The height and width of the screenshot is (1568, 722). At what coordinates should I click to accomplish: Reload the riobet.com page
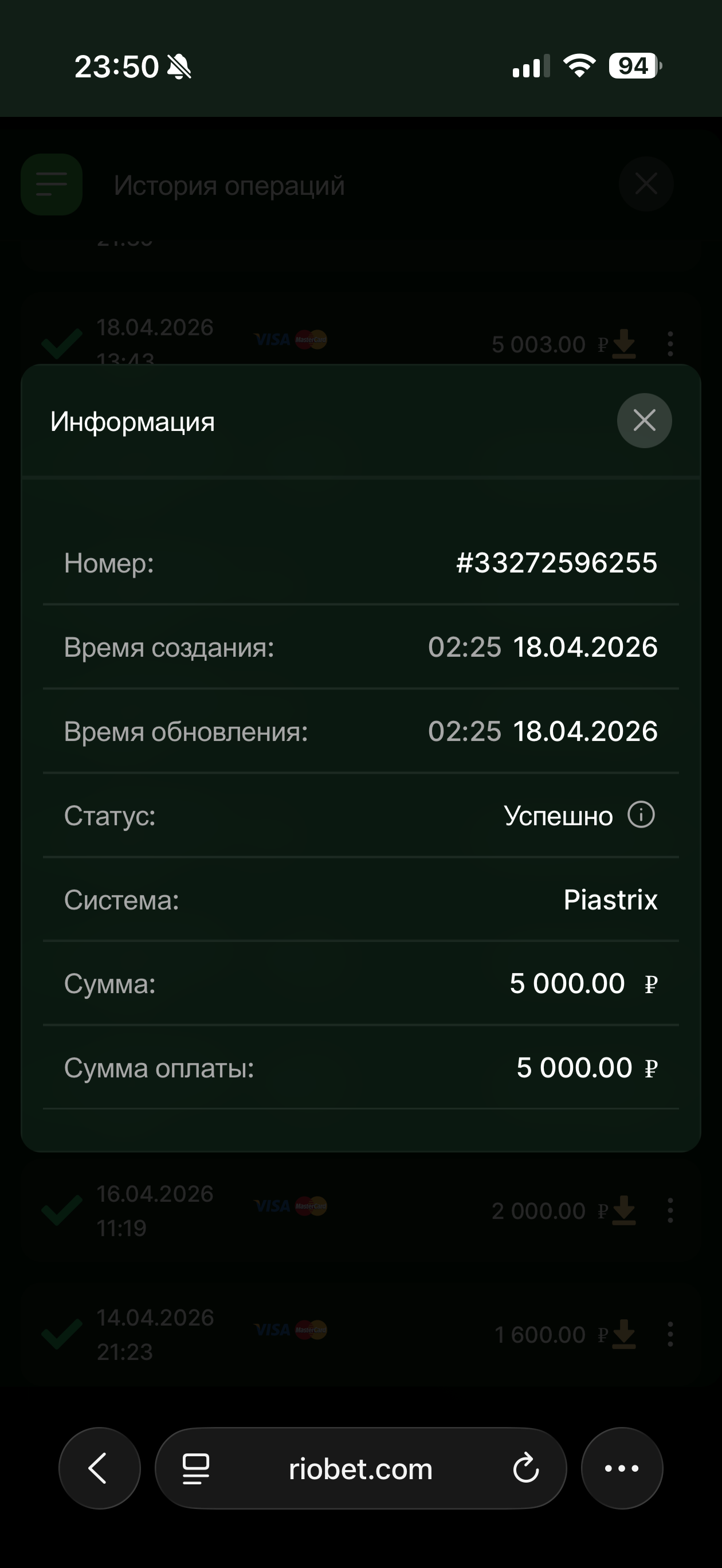click(x=525, y=1469)
